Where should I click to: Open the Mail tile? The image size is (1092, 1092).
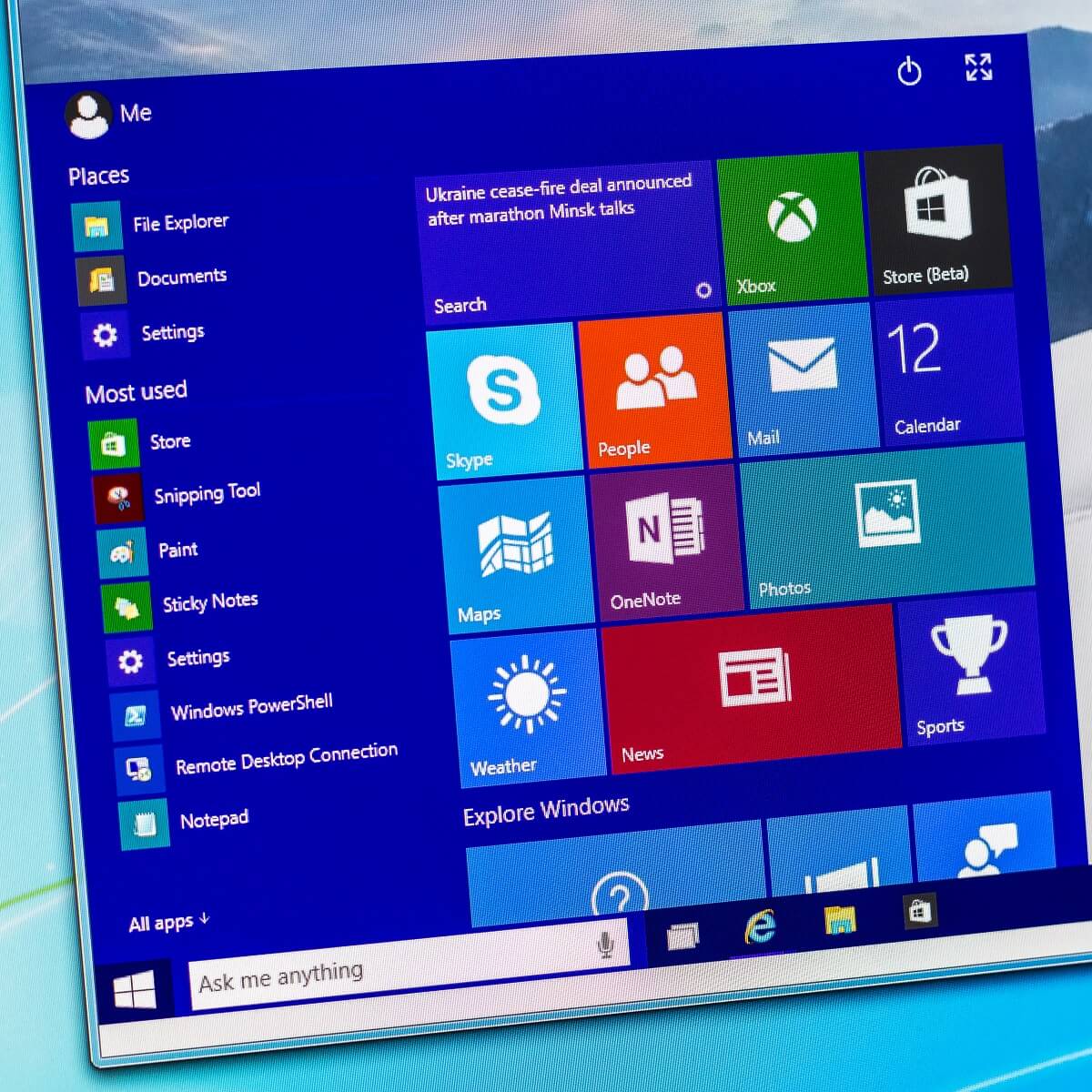pos(803,379)
